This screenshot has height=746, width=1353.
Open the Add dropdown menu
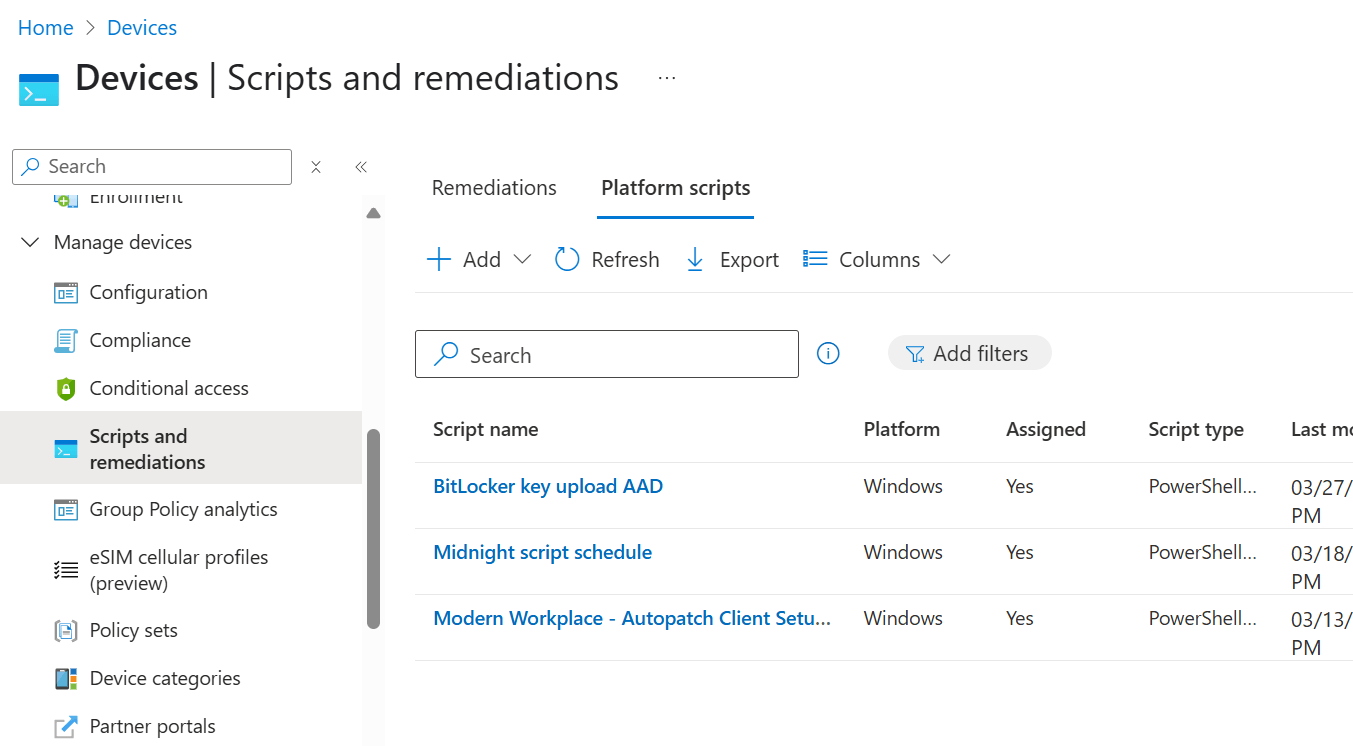point(479,260)
